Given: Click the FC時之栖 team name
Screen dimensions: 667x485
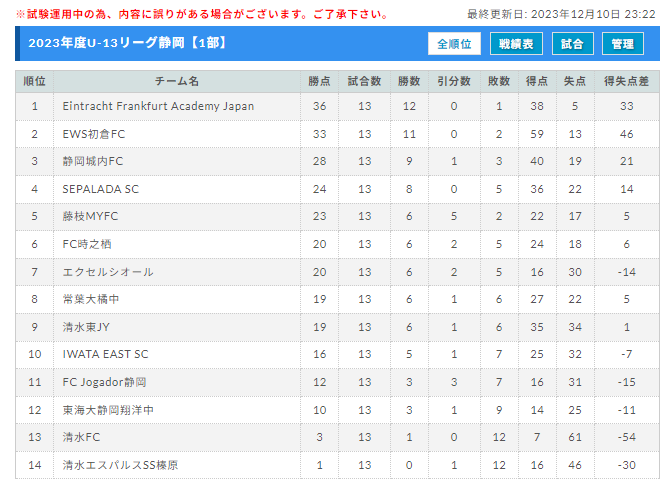Looking at the screenshot, I should coord(87,244).
